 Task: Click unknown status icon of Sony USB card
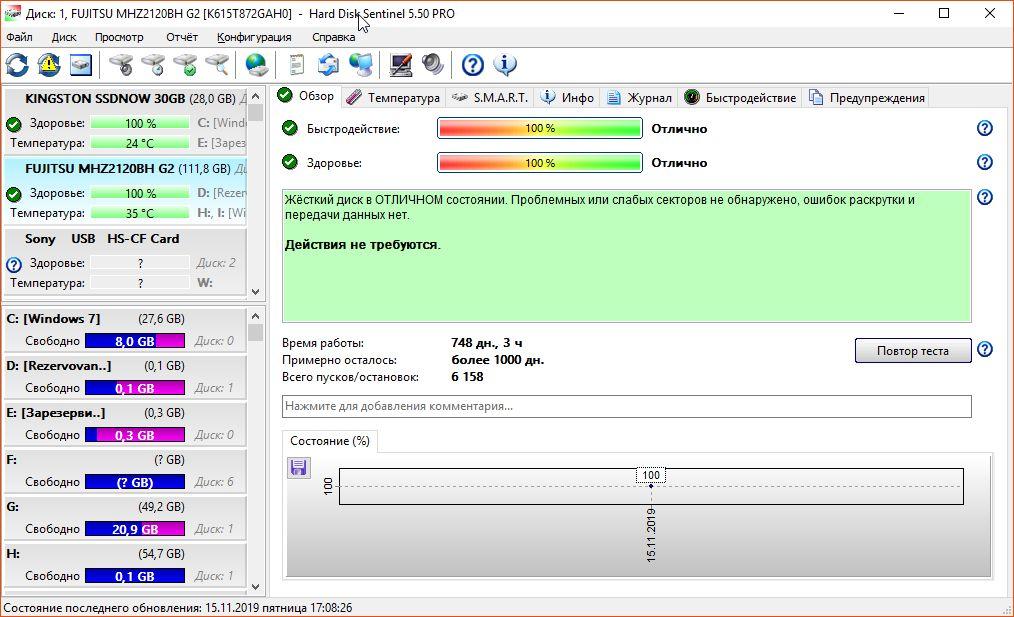(14, 264)
